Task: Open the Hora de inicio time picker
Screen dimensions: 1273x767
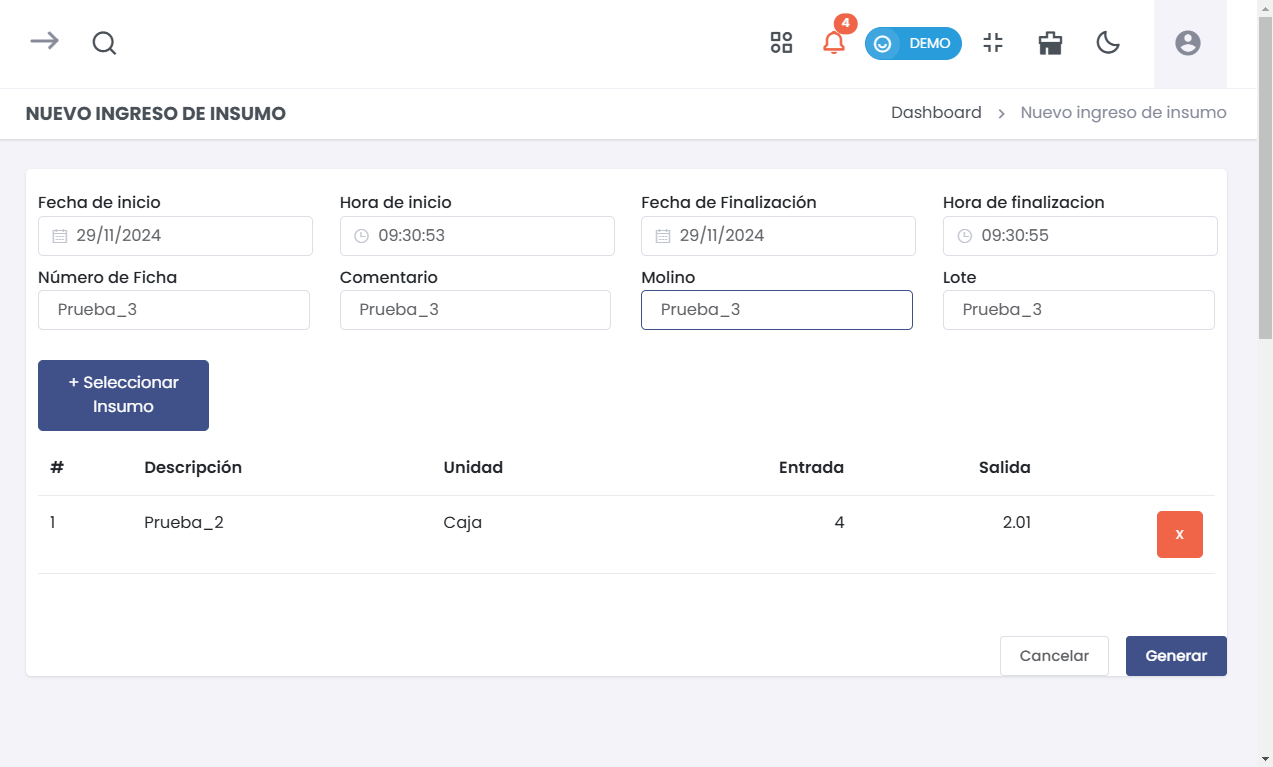Action: [477, 236]
